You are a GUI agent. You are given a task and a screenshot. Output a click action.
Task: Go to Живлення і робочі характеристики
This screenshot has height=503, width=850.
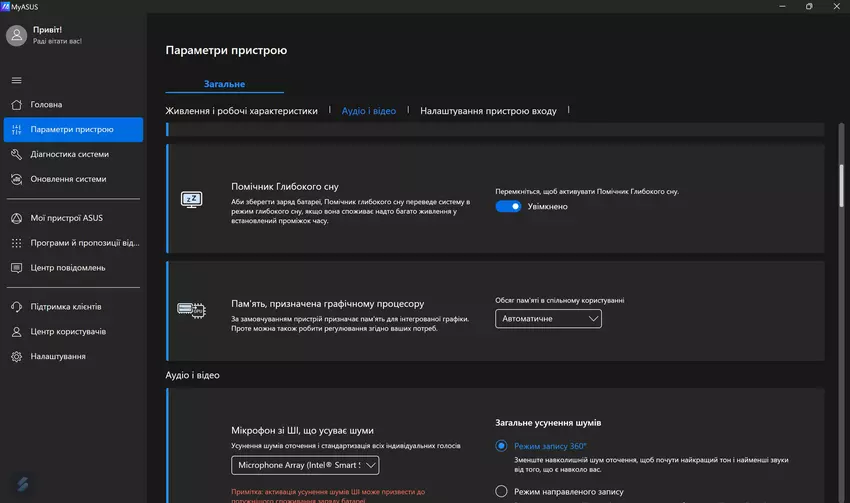click(x=241, y=111)
